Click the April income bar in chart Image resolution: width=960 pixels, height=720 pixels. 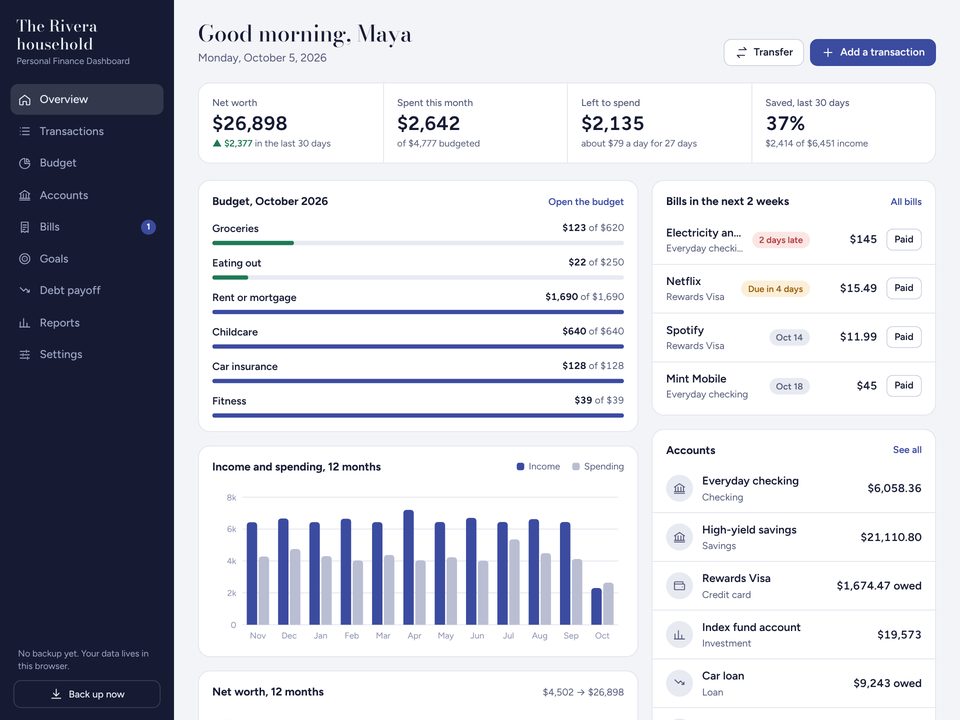click(x=408, y=567)
